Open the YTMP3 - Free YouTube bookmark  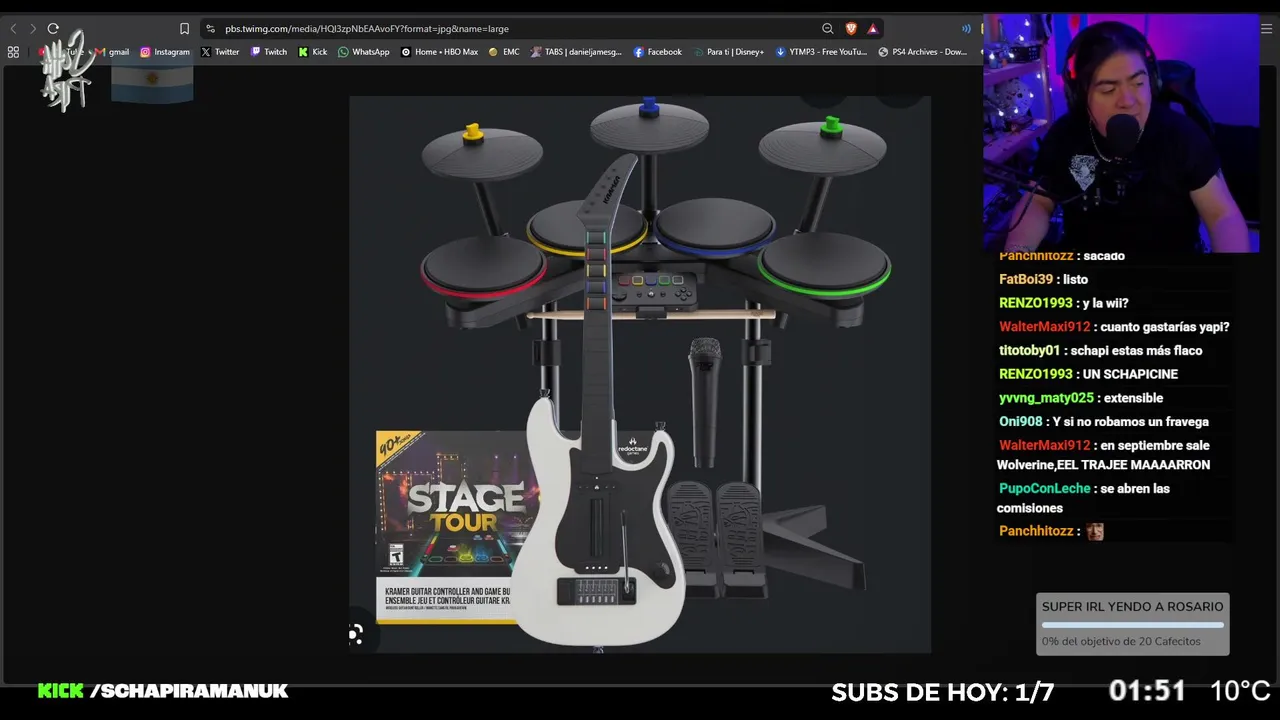[x=821, y=52]
